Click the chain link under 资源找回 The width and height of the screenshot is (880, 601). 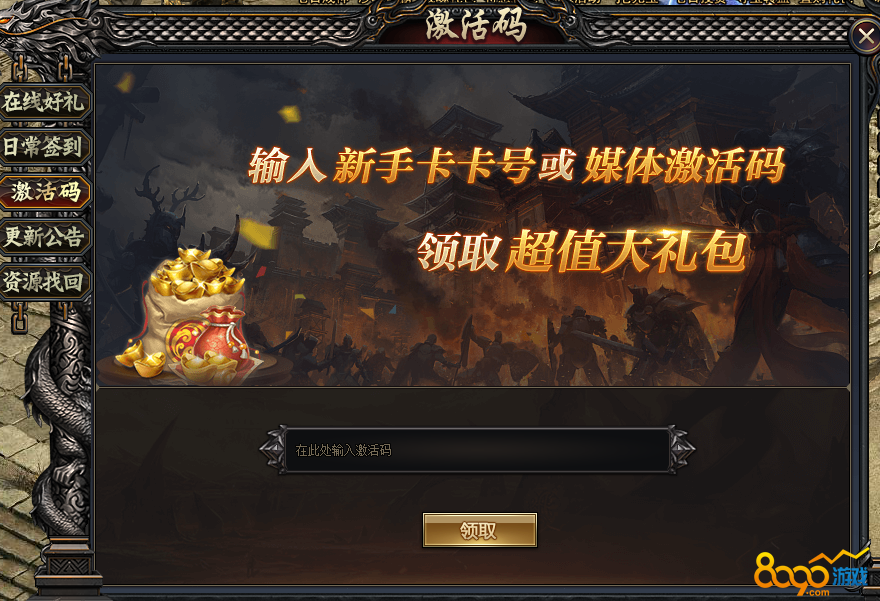(20, 318)
